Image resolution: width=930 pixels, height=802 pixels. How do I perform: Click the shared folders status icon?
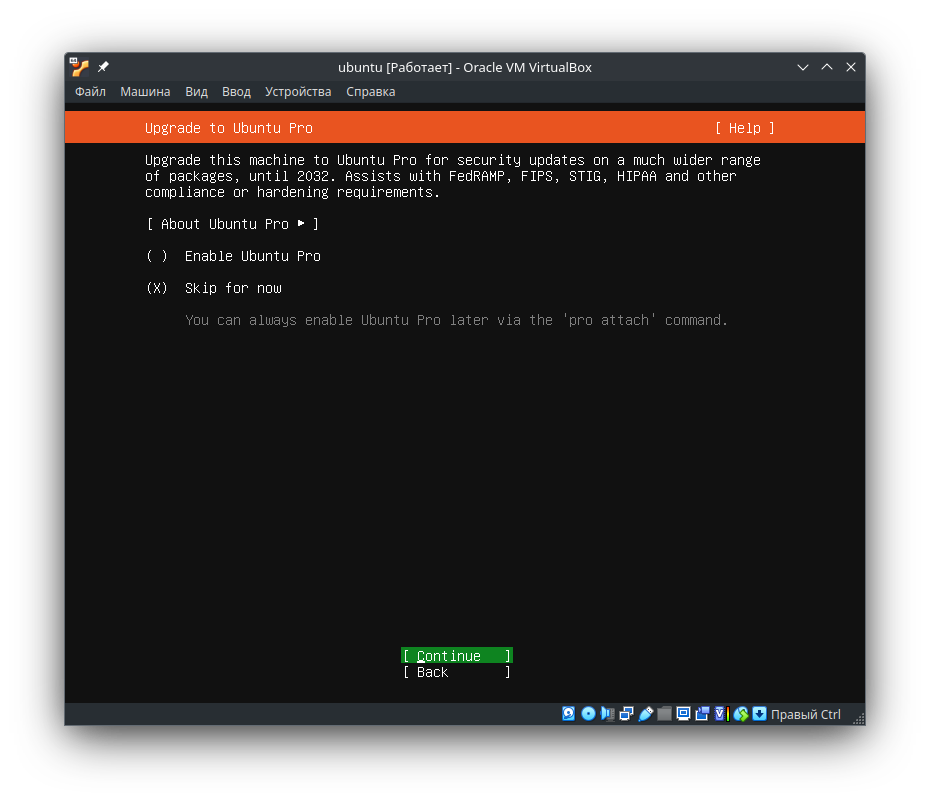[x=665, y=714]
